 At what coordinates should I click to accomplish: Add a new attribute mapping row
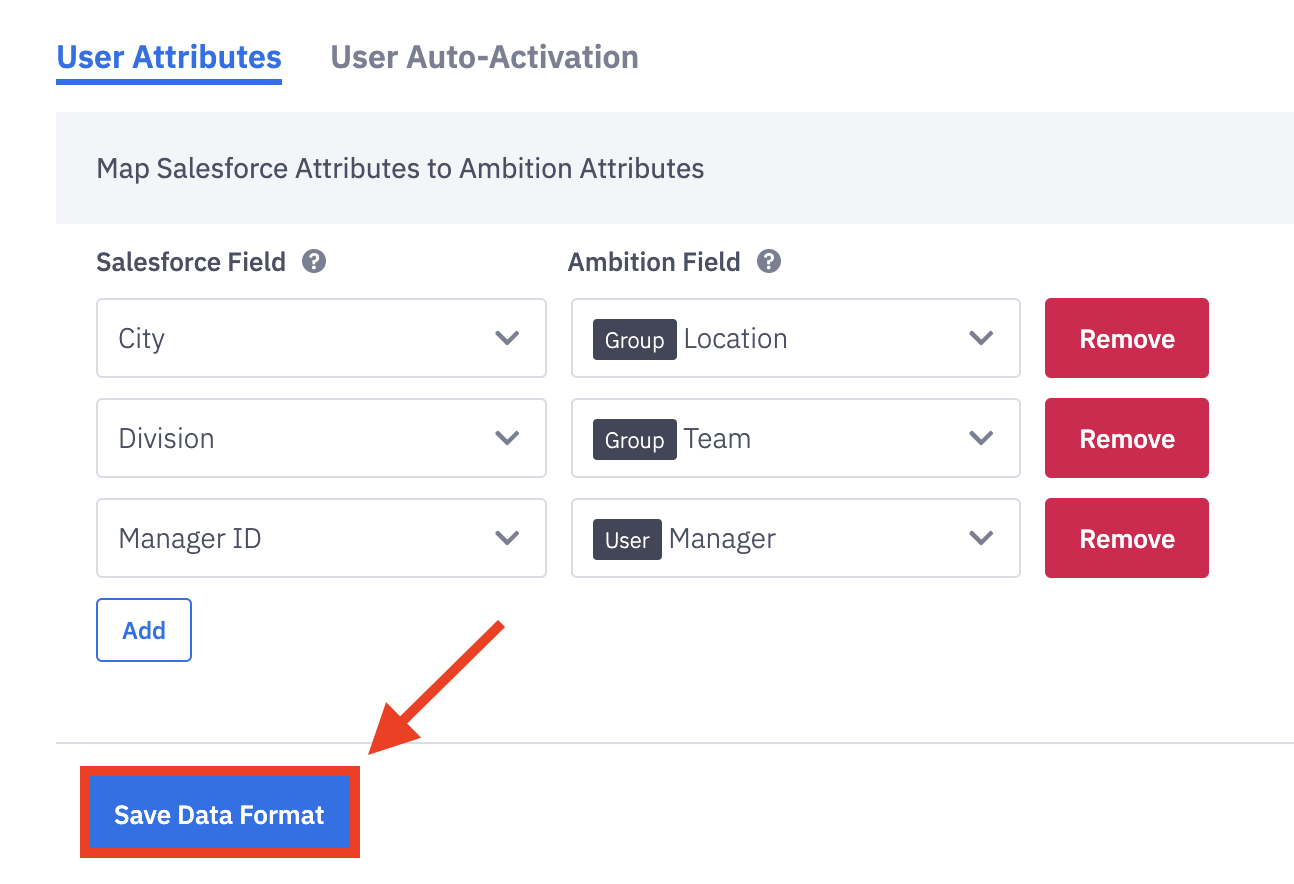(x=143, y=630)
